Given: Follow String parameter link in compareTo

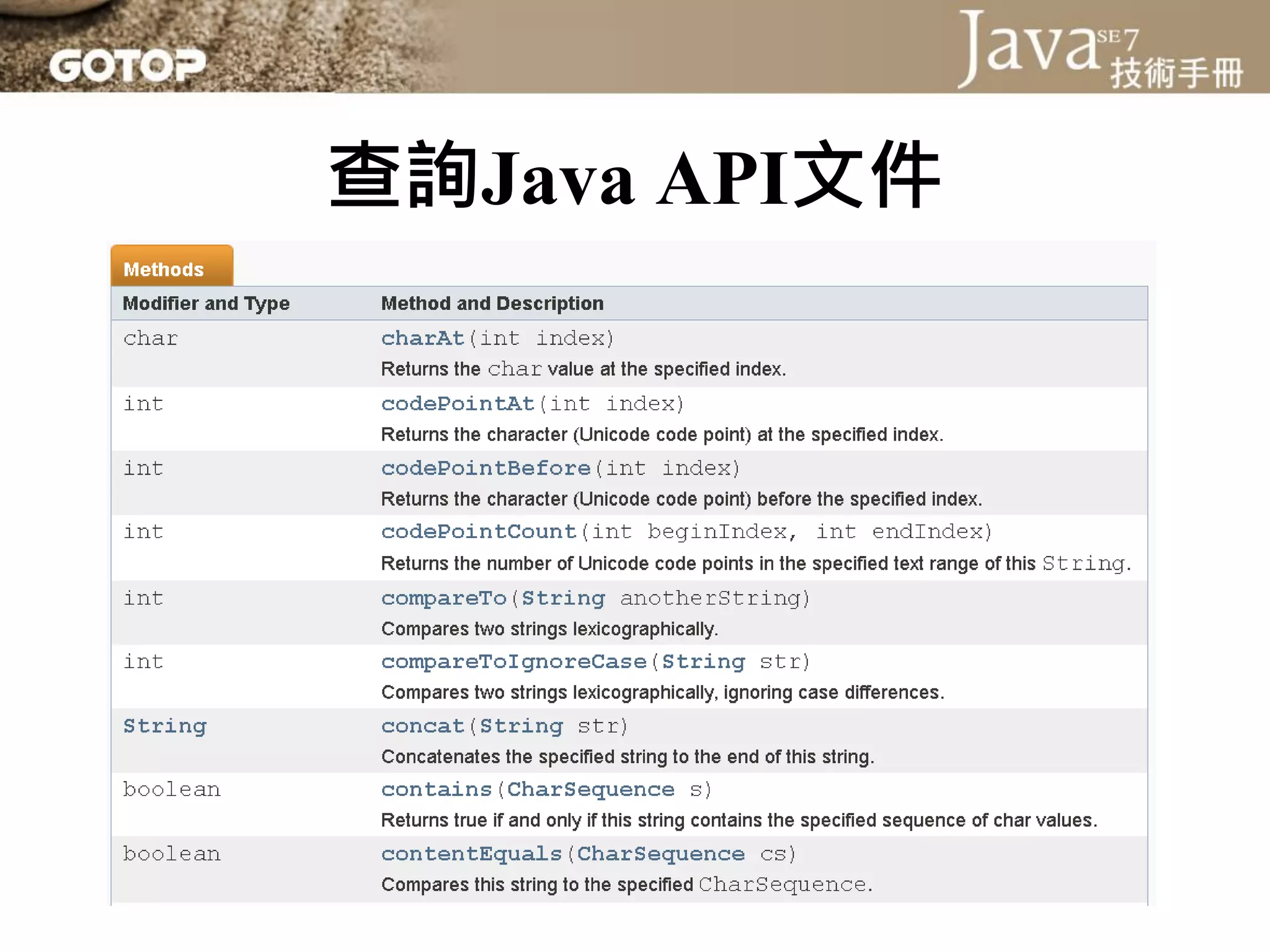Looking at the screenshot, I should tap(563, 598).
